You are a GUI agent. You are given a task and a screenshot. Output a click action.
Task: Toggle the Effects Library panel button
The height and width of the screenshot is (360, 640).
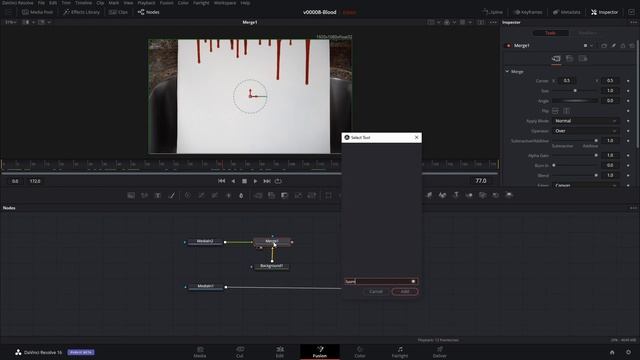point(81,12)
